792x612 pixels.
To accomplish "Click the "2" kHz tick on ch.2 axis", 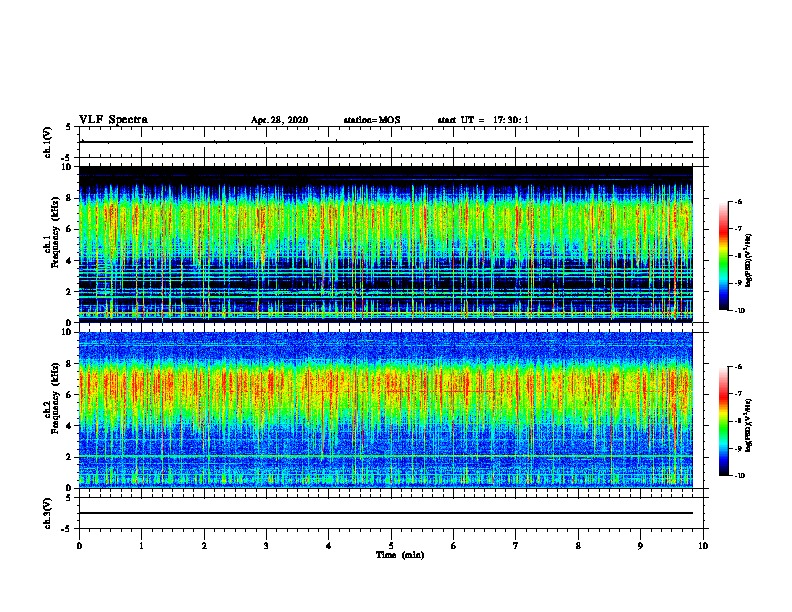I will (x=70, y=457).
